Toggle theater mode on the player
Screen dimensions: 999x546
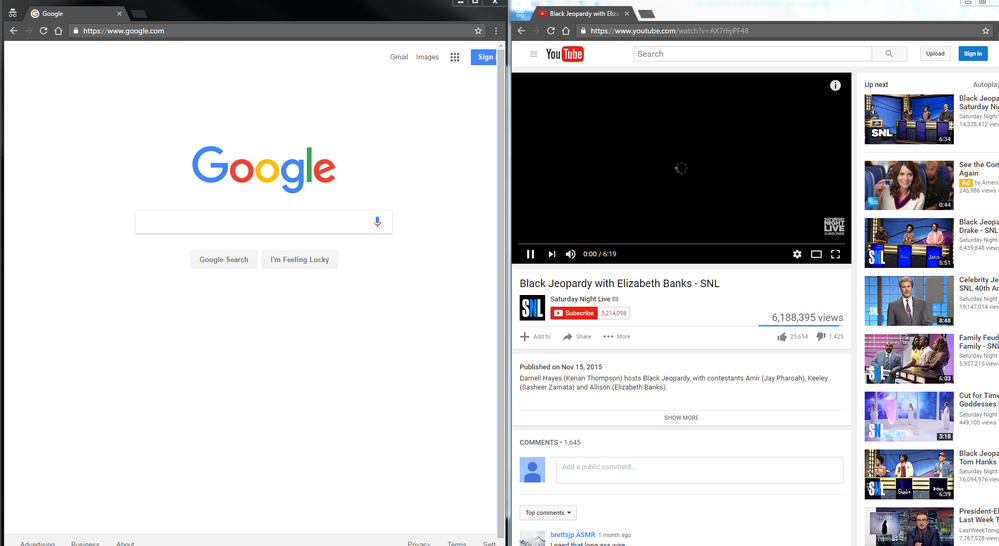816,254
